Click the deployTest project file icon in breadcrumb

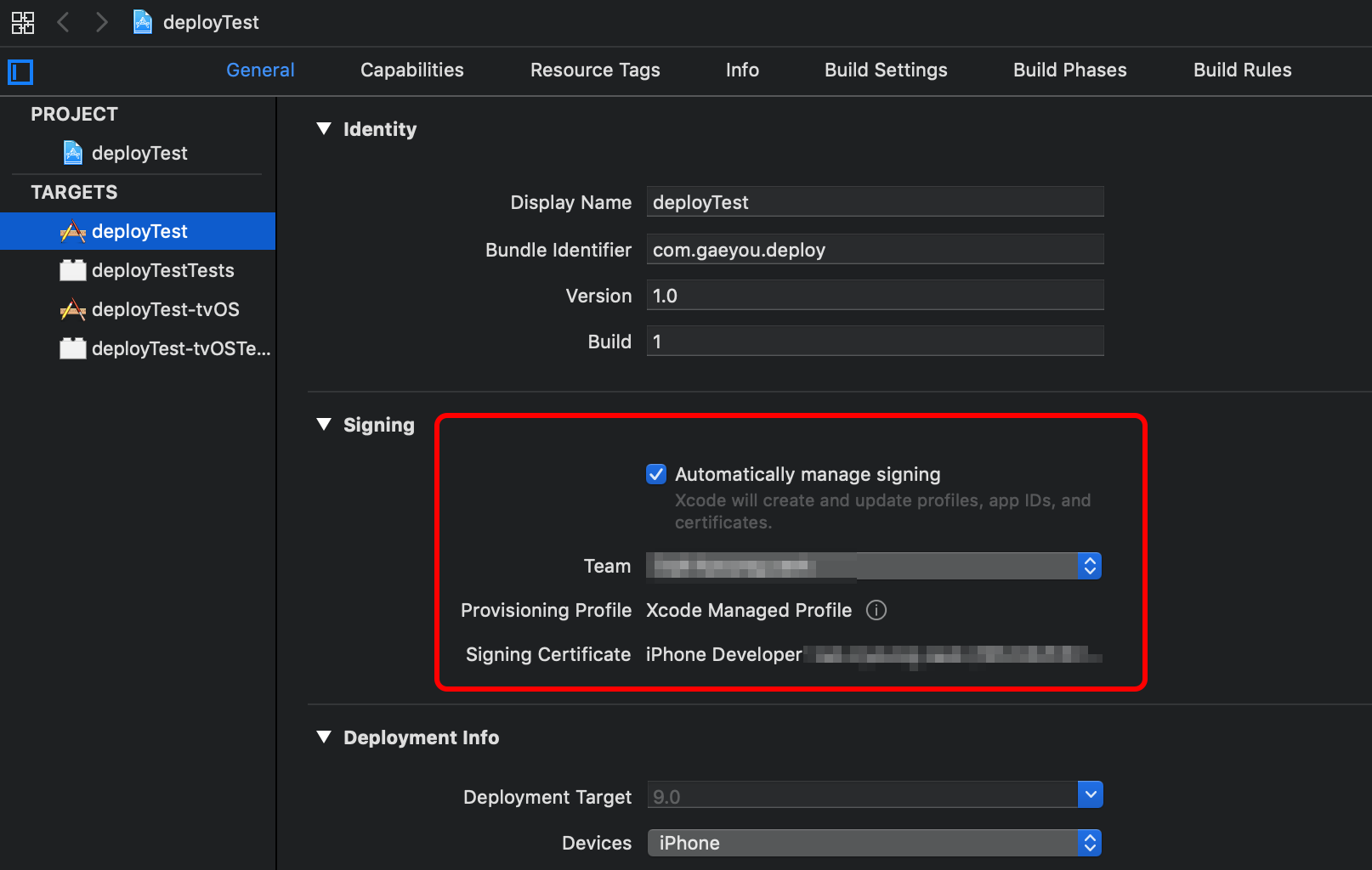pos(143,22)
